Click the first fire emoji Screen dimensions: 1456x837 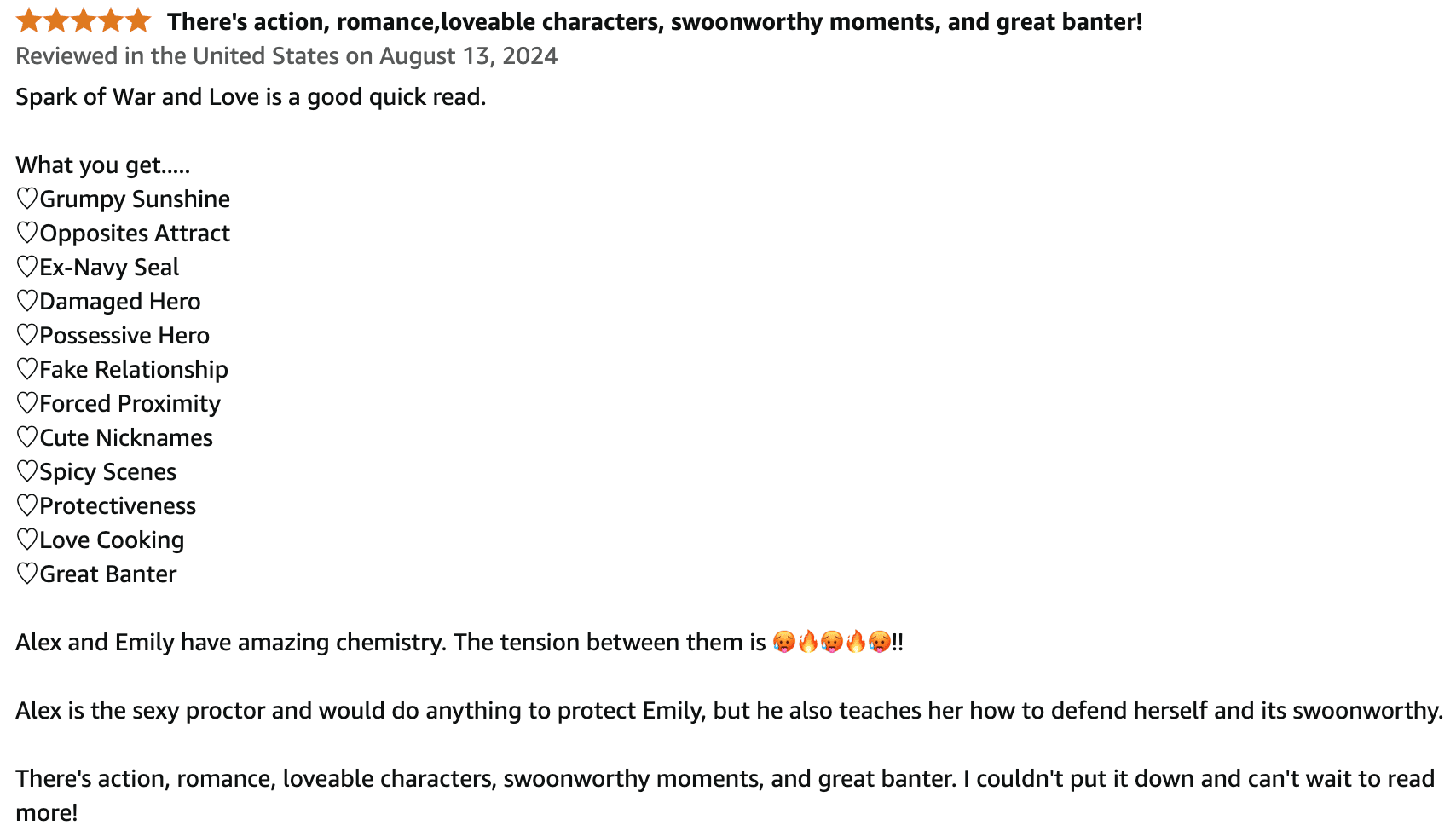click(x=807, y=642)
